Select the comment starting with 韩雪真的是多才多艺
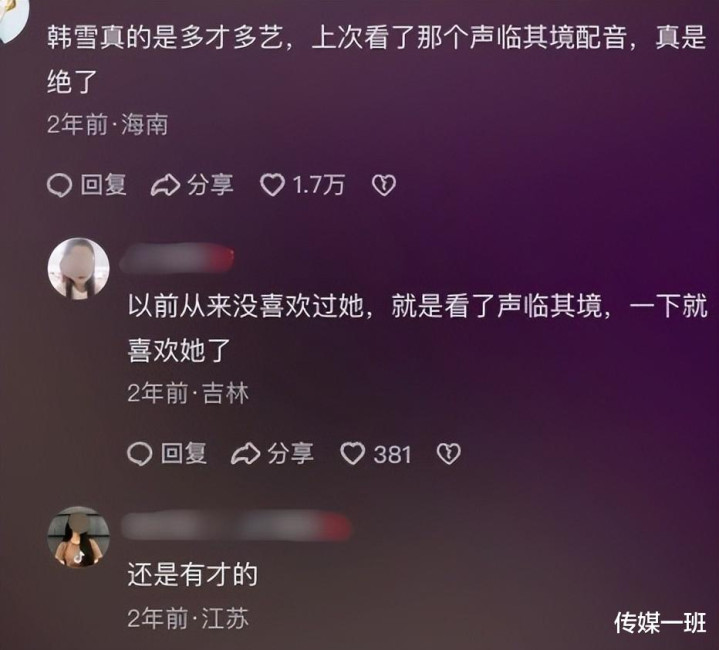The width and height of the screenshot is (719, 650). click(376, 60)
